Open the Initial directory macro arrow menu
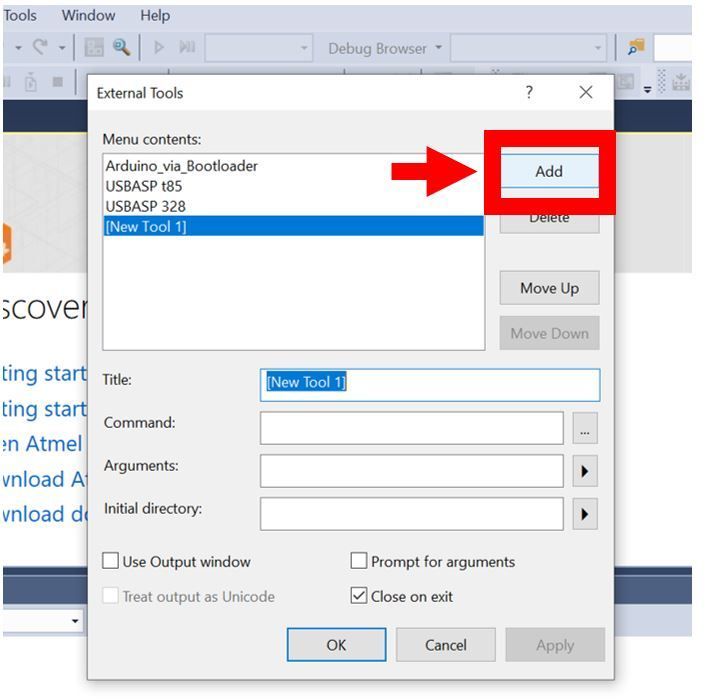Screen dimensions: 707x699 [585, 514]
